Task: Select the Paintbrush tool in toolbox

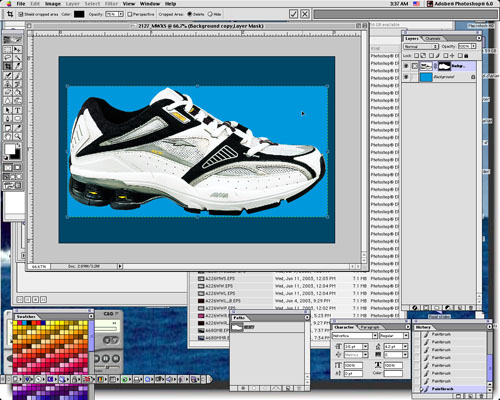Action: point(17,75)
